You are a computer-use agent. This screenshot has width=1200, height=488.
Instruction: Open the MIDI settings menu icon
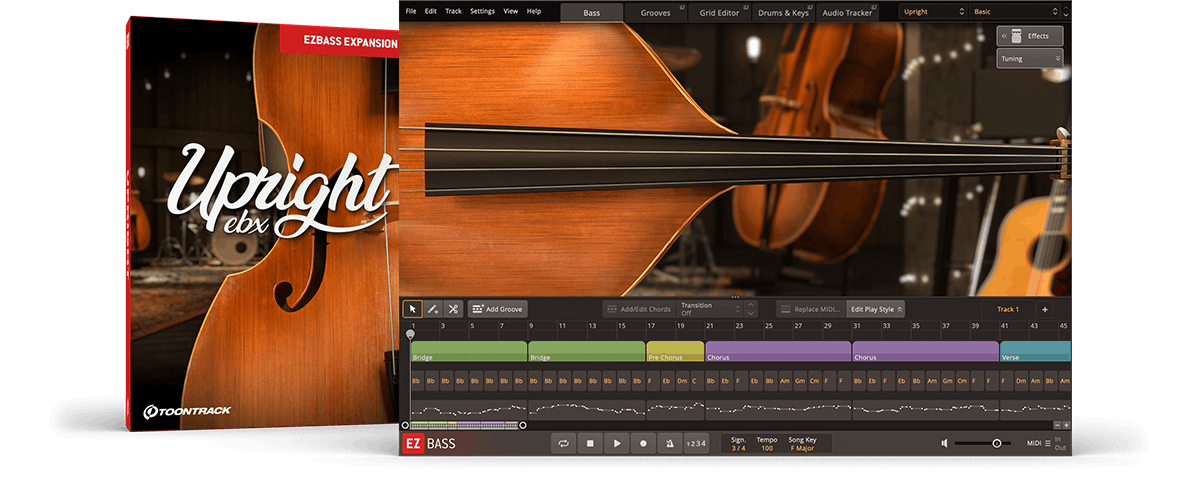[x=1047, y=443]
